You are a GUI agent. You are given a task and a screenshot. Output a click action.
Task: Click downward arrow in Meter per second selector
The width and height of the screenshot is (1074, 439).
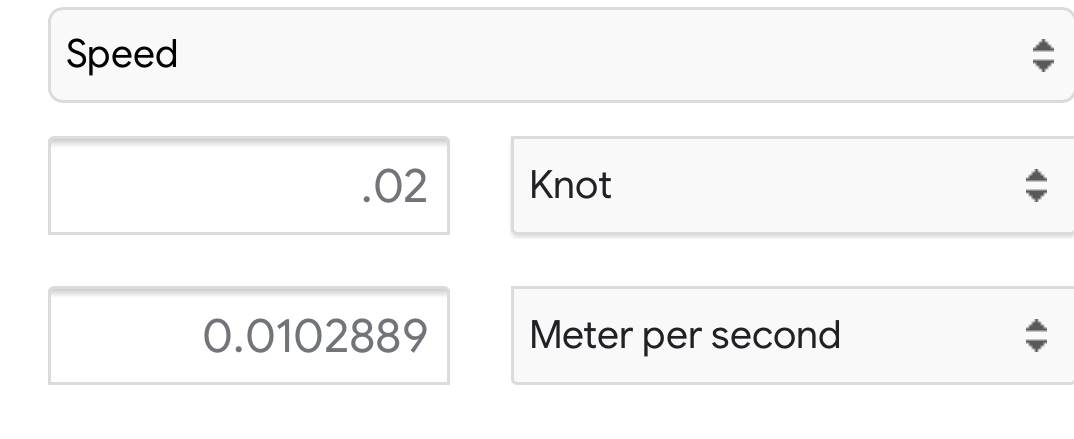click(x=1037, y=345)
